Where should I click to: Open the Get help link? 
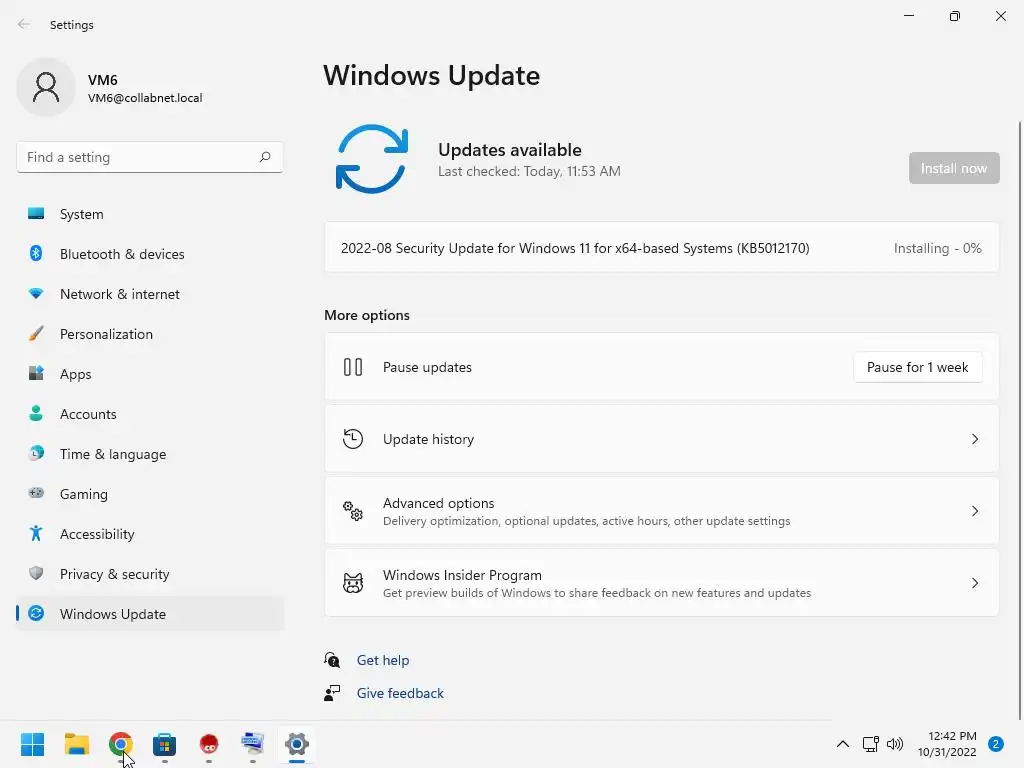tap(383, 660)
